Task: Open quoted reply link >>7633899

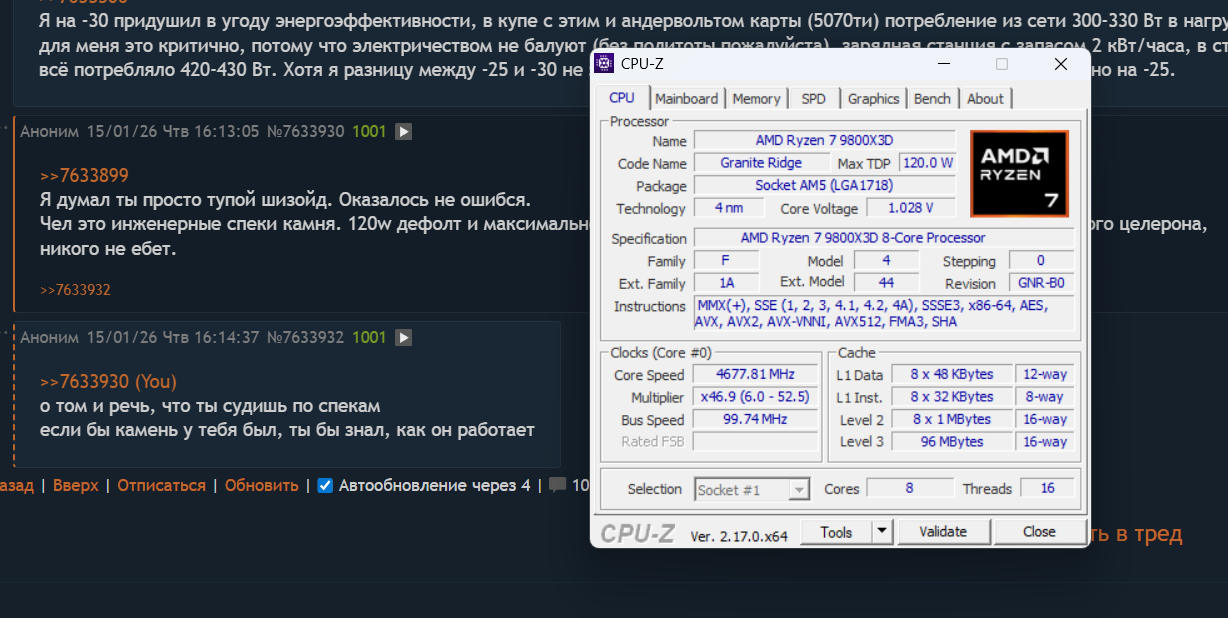Action: (84, 176)
